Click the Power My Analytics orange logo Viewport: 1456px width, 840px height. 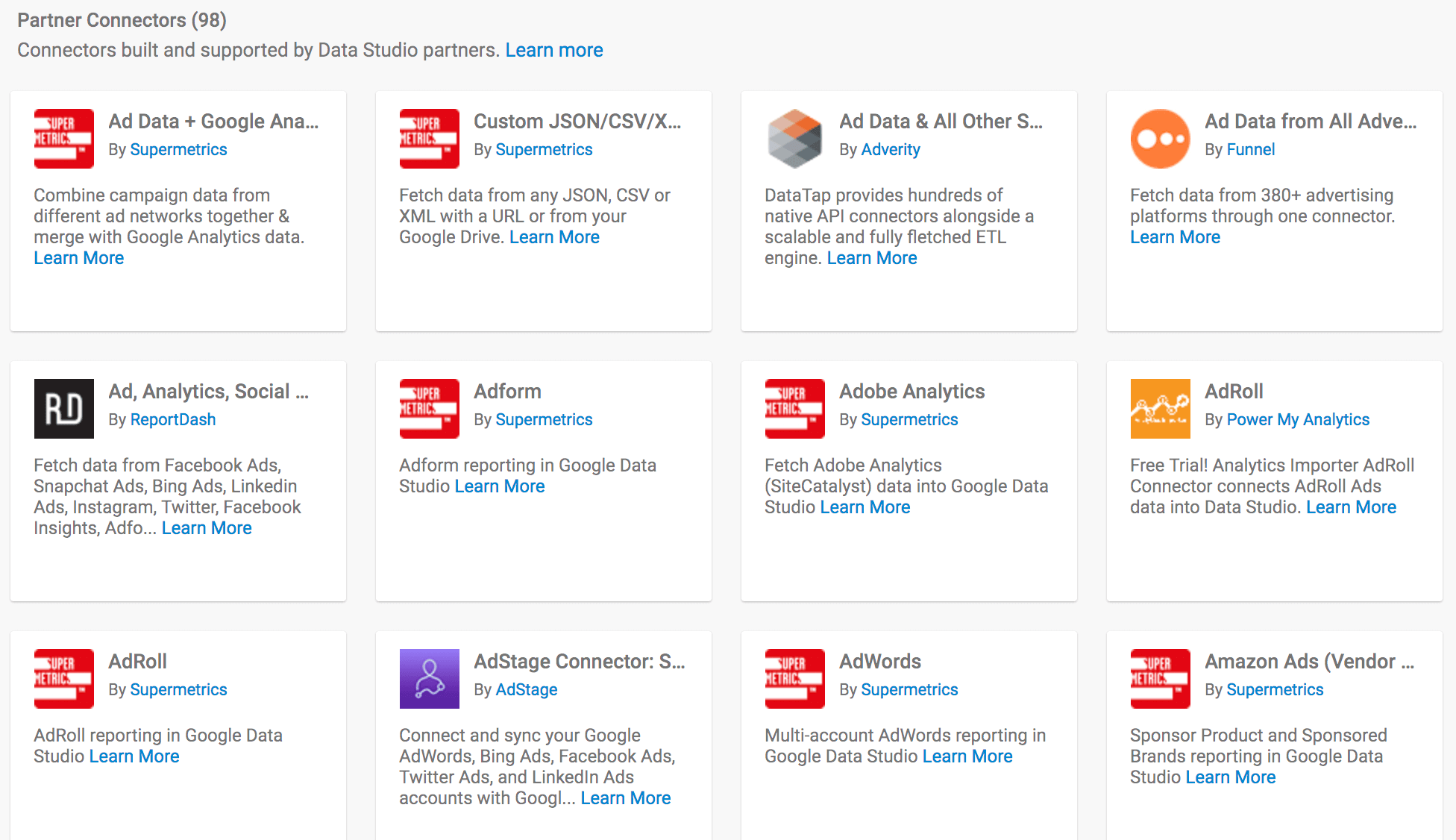click(x=1161, y=409)
